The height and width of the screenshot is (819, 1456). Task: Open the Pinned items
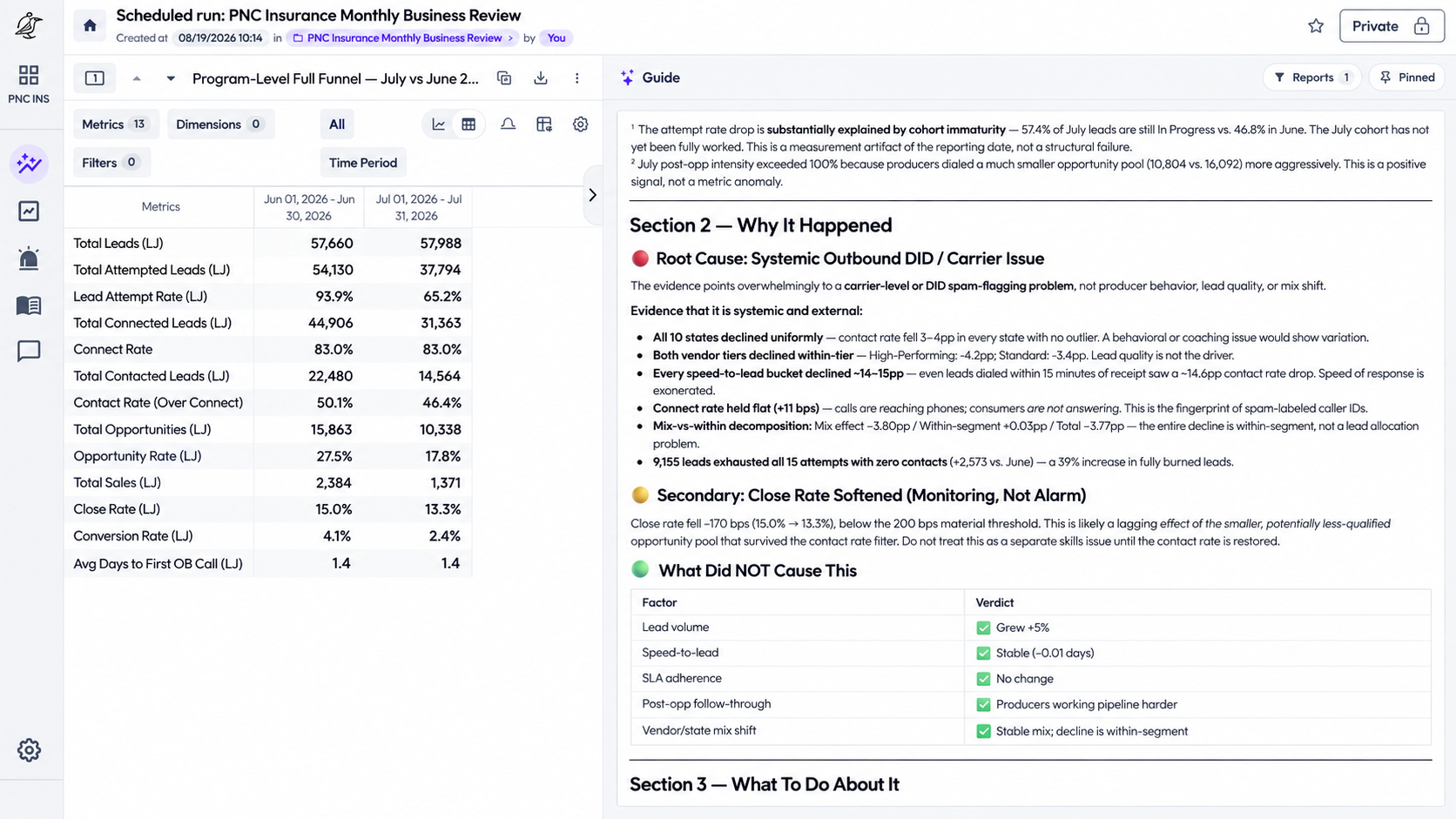1407,77
